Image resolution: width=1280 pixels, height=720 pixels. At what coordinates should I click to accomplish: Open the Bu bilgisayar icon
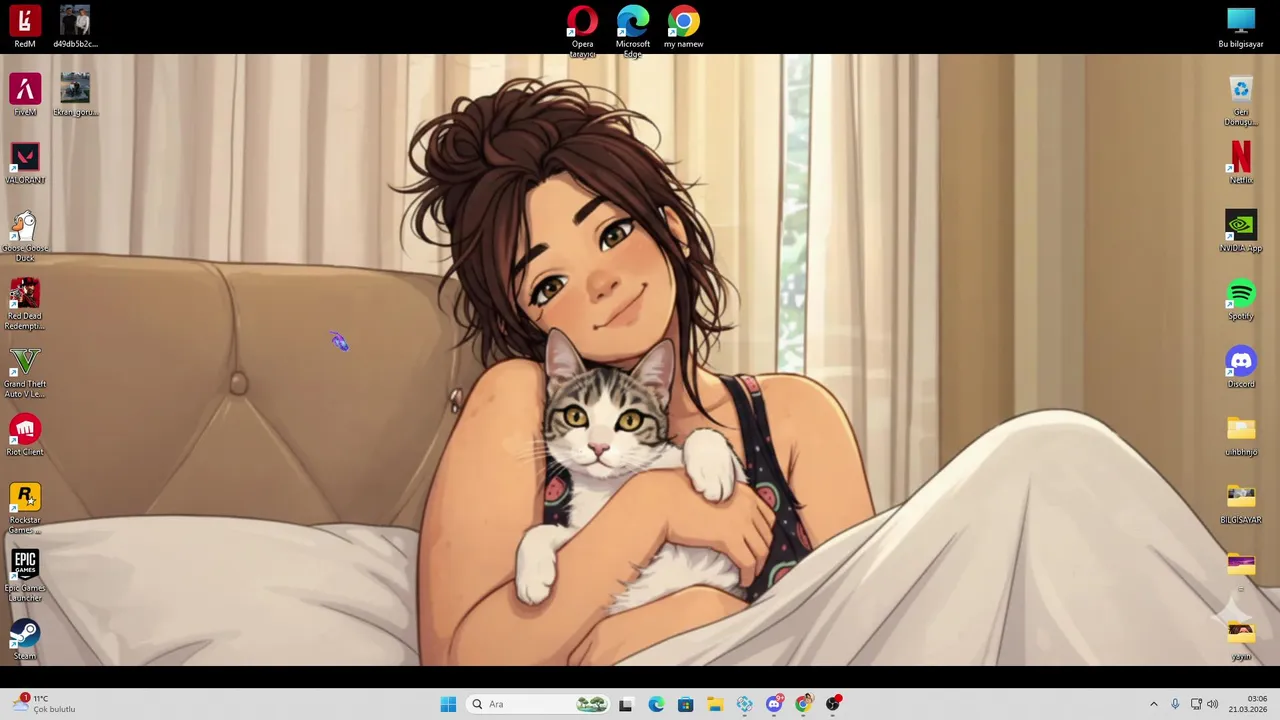[x=1241, y=27]
